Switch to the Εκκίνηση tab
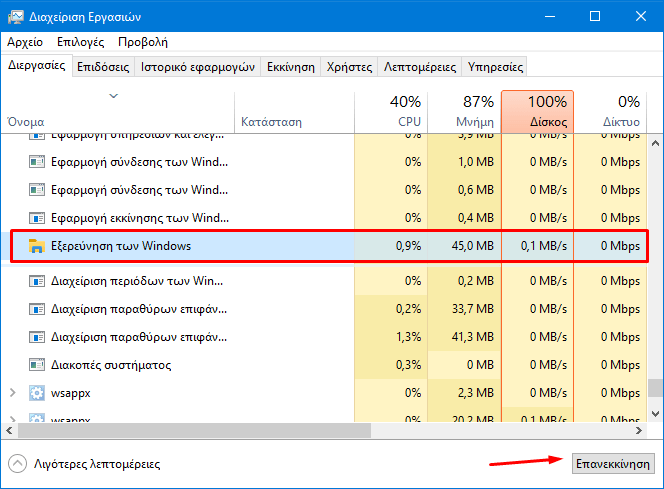The height and width of the screenshot is (489, 664). point(291,67)
